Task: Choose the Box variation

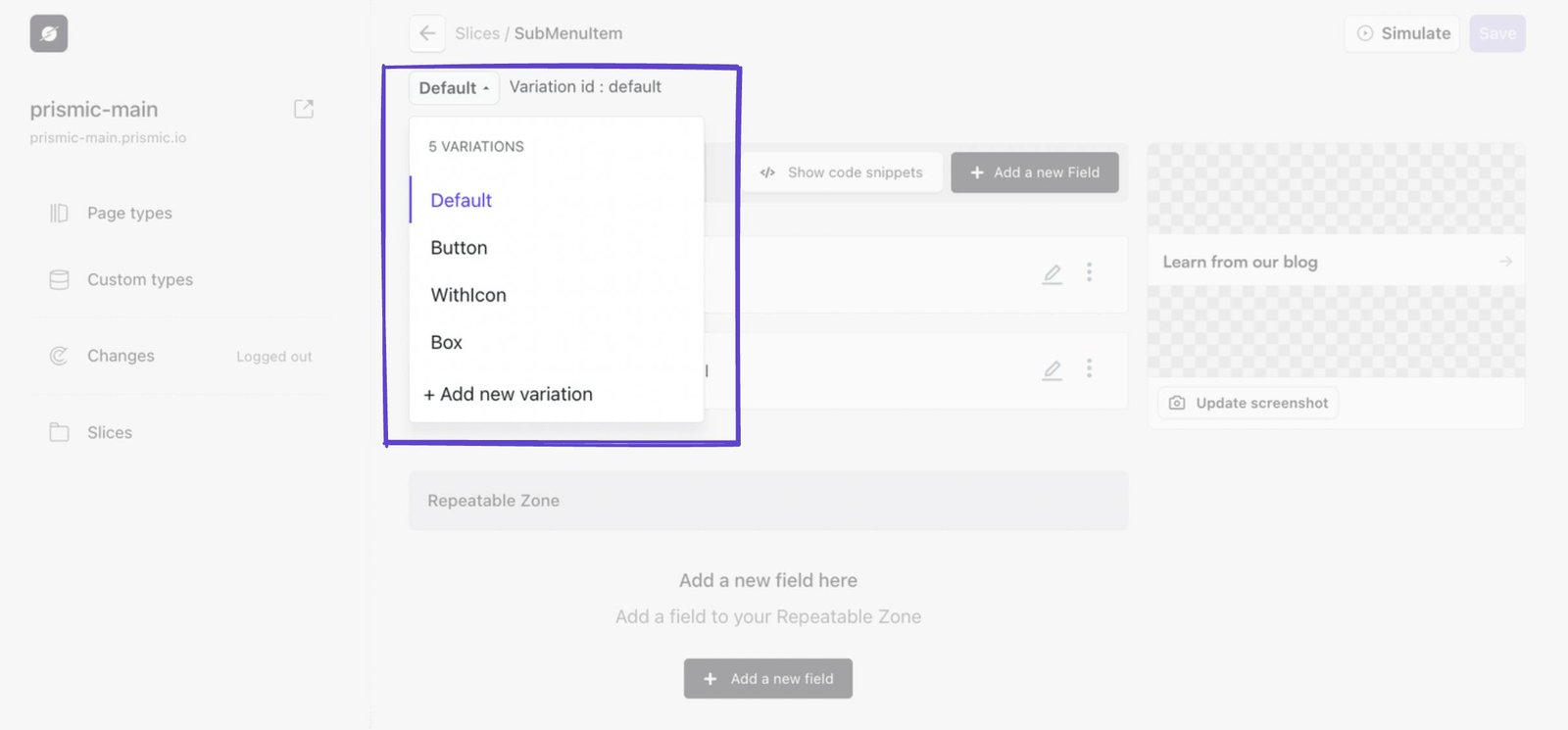Action: pyautogui.click(x=446, y=342)
